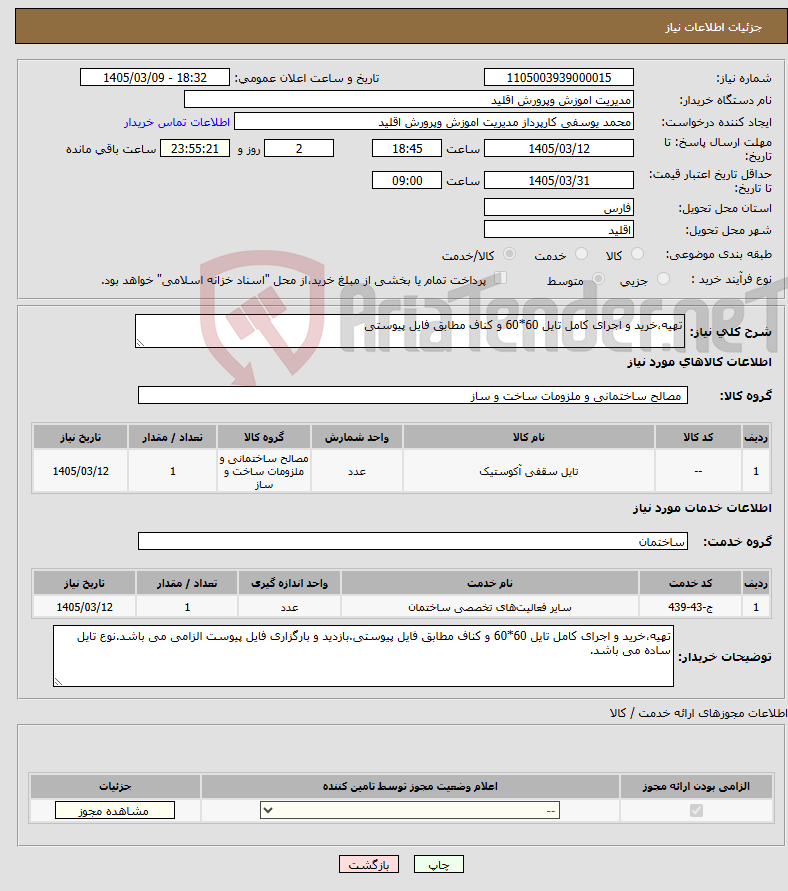Click the validity time field 09:00

(407, 180)
